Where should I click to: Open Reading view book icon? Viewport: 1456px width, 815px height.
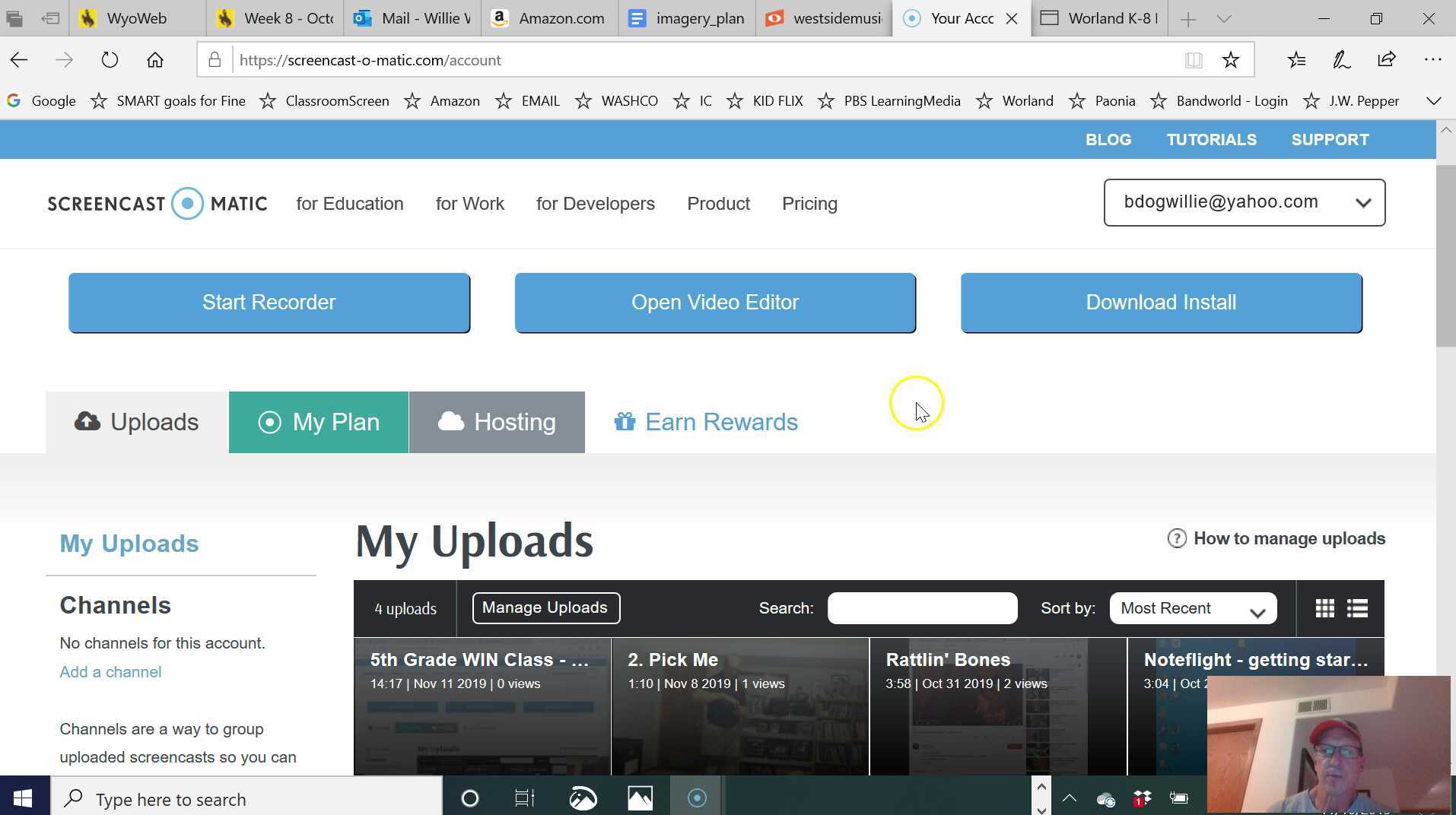[x=1193, y=60]
